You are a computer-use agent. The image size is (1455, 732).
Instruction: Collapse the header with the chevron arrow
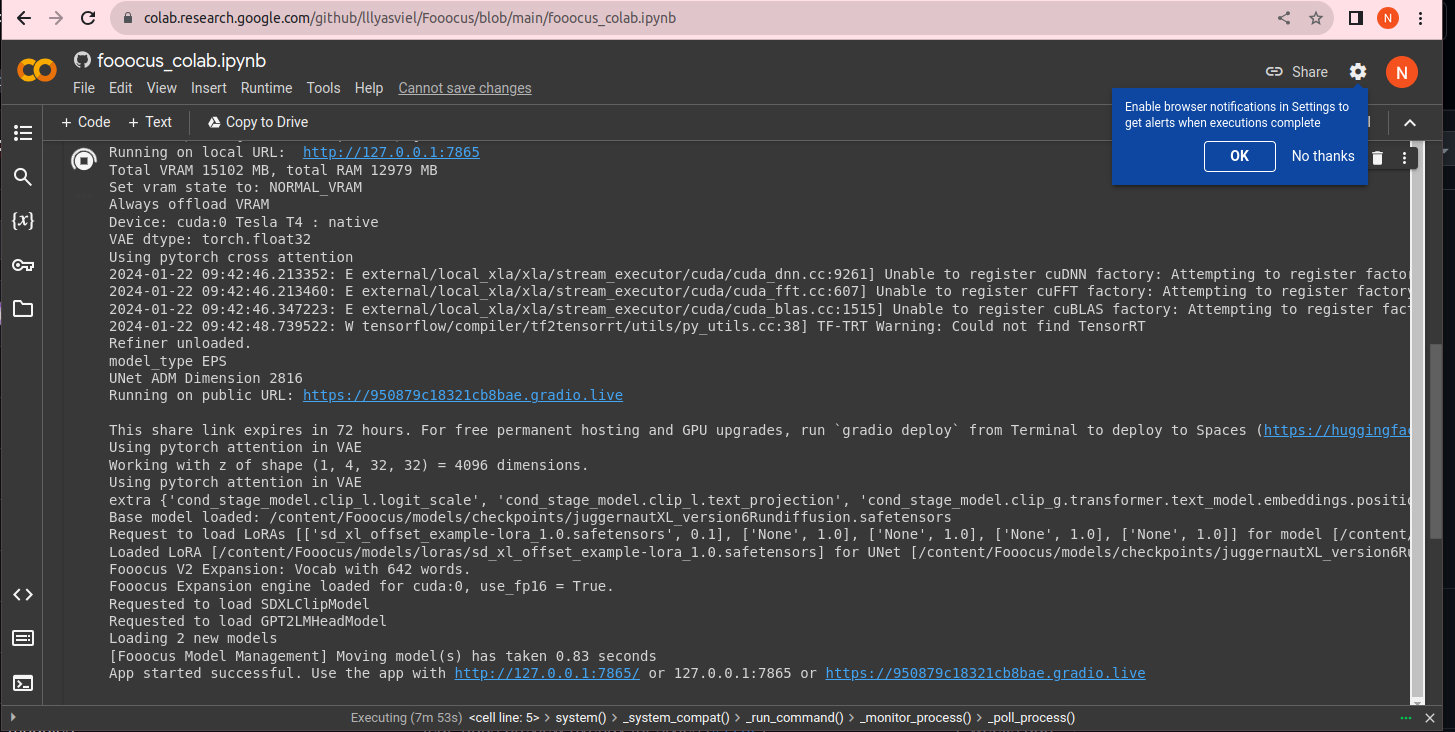(x=1409, y=122)
